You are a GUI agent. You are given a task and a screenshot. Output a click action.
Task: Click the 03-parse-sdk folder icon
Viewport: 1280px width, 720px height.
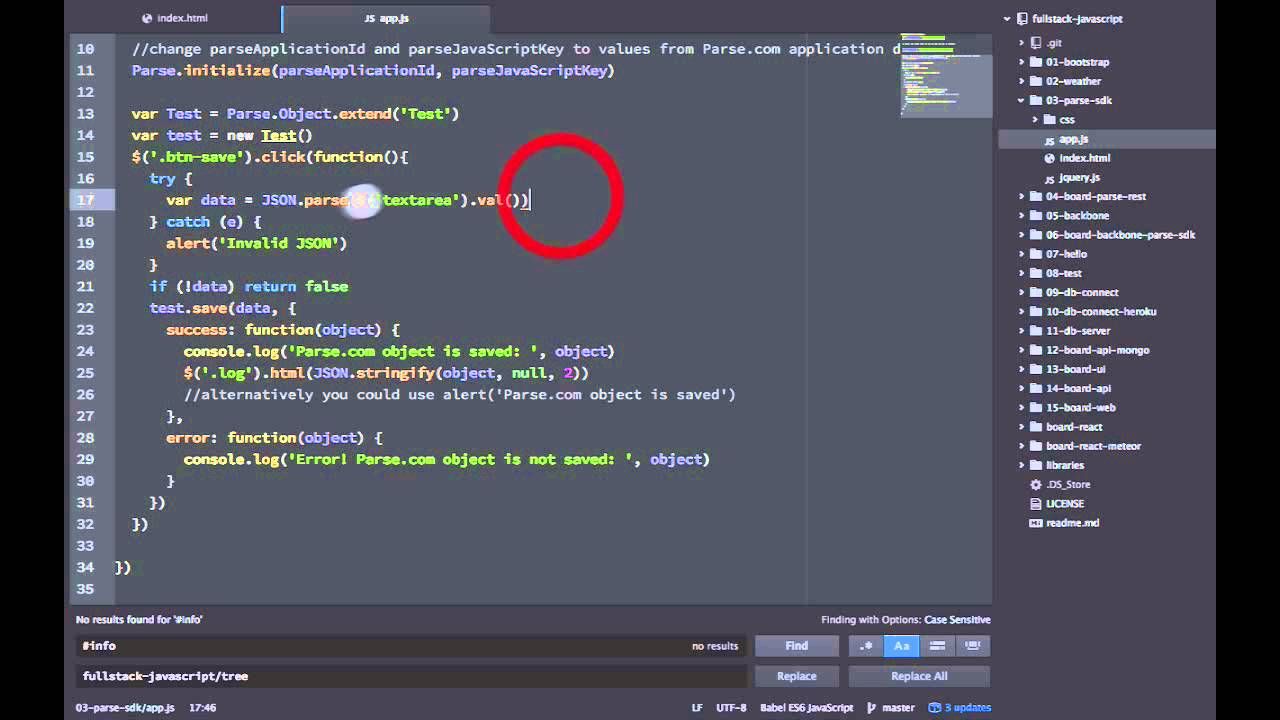pyautogui.click(x=1036, y=100)
